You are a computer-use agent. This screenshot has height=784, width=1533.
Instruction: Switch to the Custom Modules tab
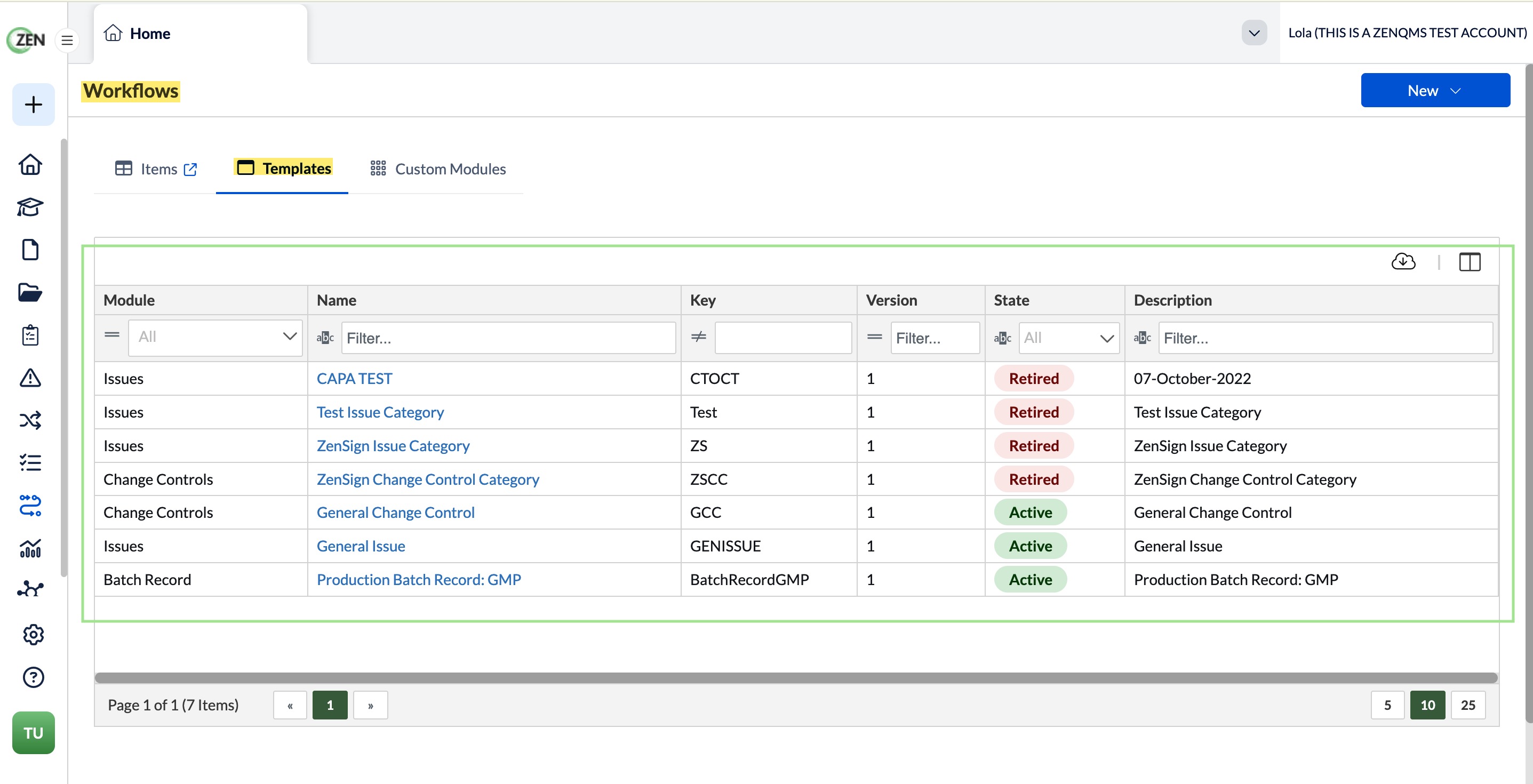(x=438, y=169)
